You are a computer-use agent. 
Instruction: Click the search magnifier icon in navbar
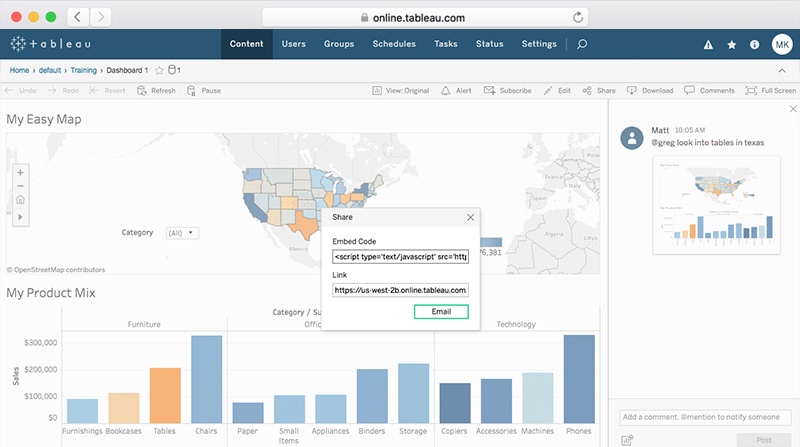click(x=582, y=44)
